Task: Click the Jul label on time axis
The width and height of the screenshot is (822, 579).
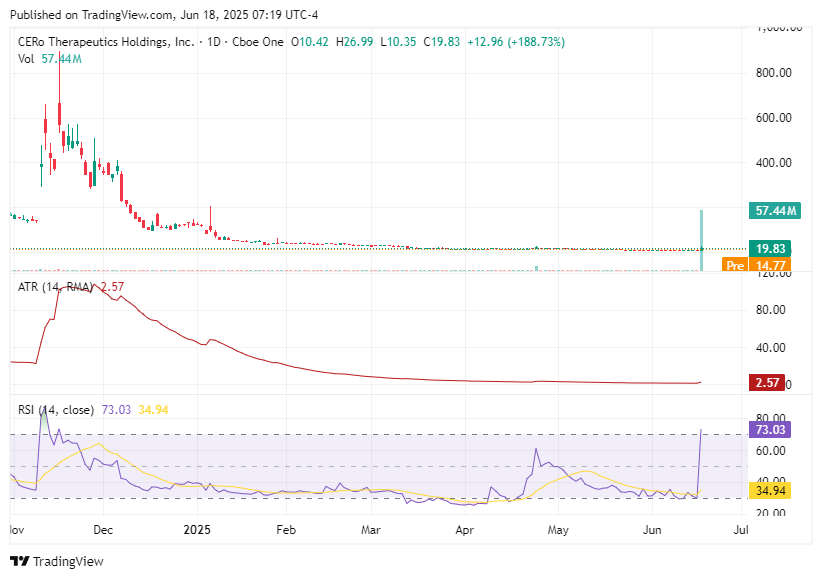Action: pyautogui.click(x=741, y=530)
